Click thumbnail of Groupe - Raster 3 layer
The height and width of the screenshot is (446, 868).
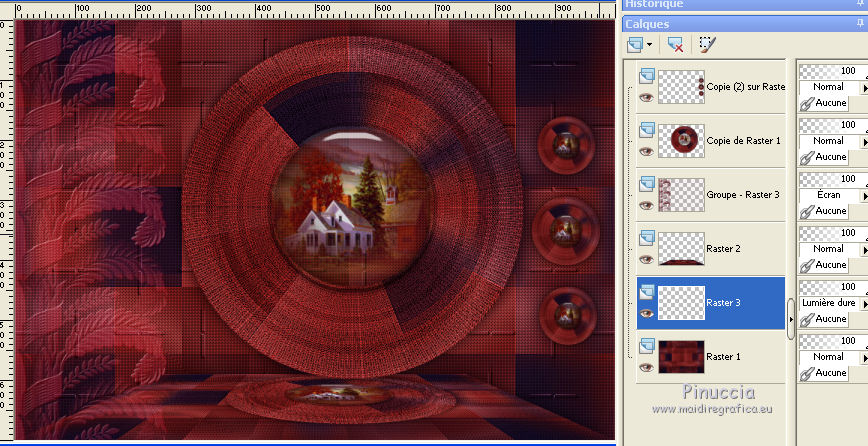681,195
